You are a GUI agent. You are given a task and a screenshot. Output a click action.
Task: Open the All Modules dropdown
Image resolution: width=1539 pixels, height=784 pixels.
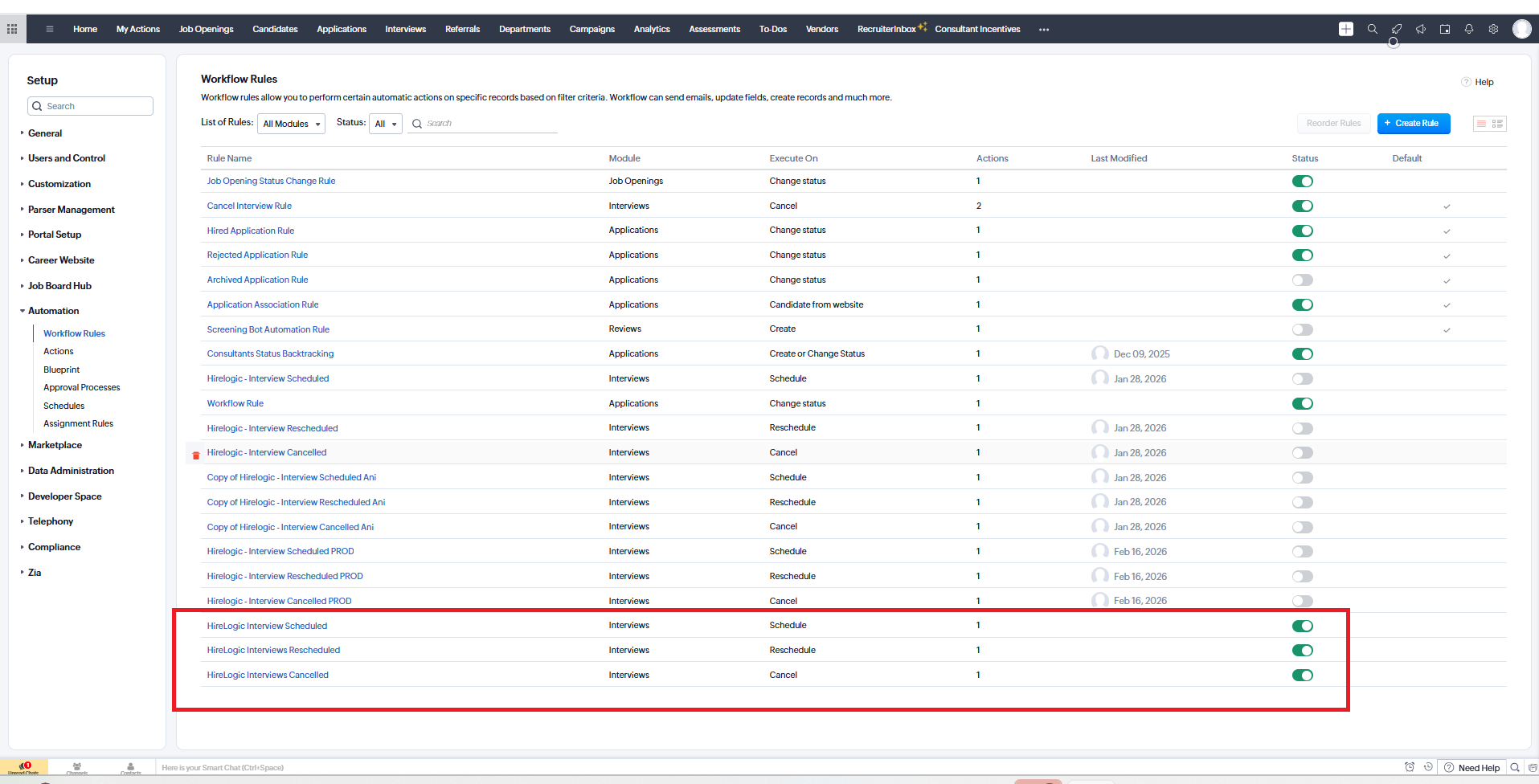[x=291, y=124]
